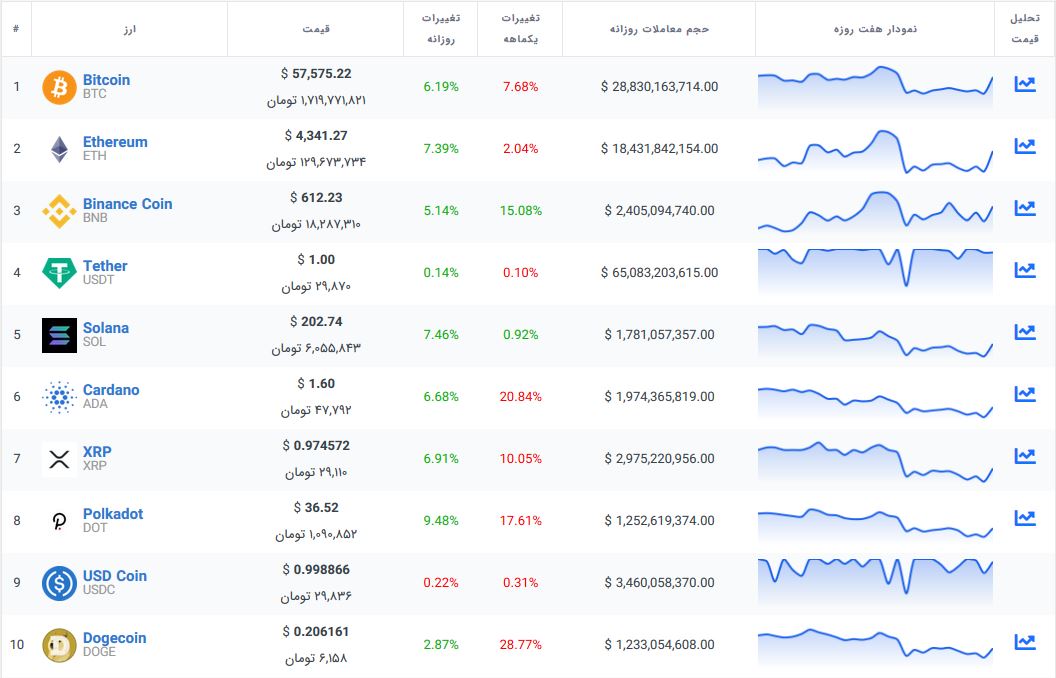View Bitcoin seven-day sparkline chart
The height and width of the screenshot is (678, 1056).
(x=875, y=87)
